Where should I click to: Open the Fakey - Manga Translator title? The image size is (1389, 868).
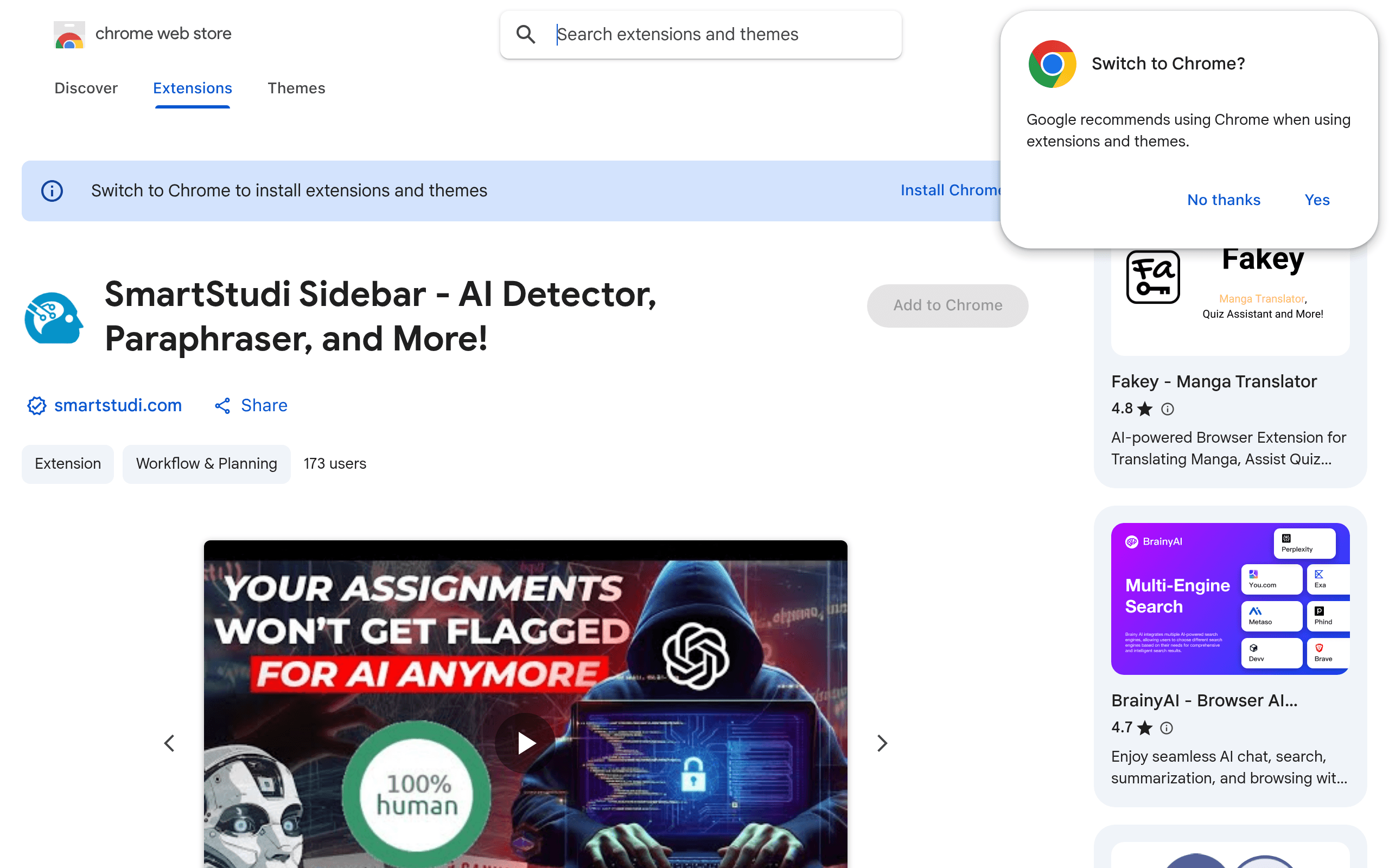click(x=1214, y=382)
